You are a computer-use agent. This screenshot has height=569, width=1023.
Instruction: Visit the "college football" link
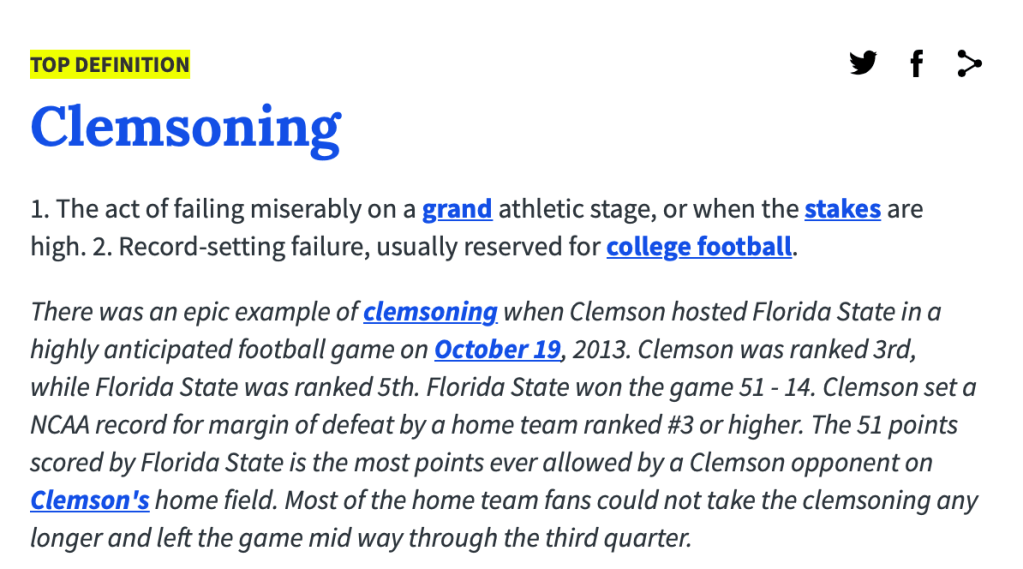699,246
